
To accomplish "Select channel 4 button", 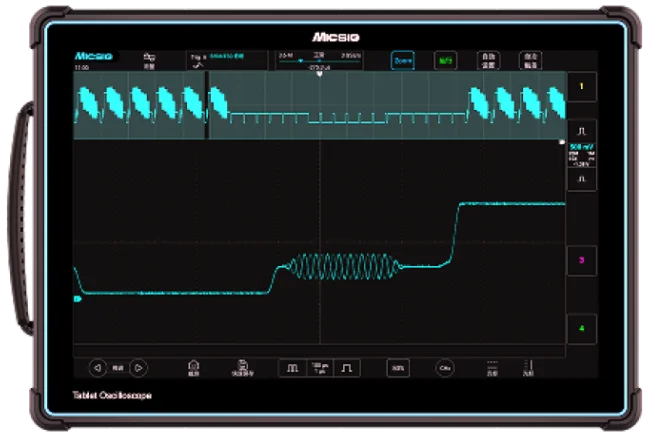I will 582,329.
